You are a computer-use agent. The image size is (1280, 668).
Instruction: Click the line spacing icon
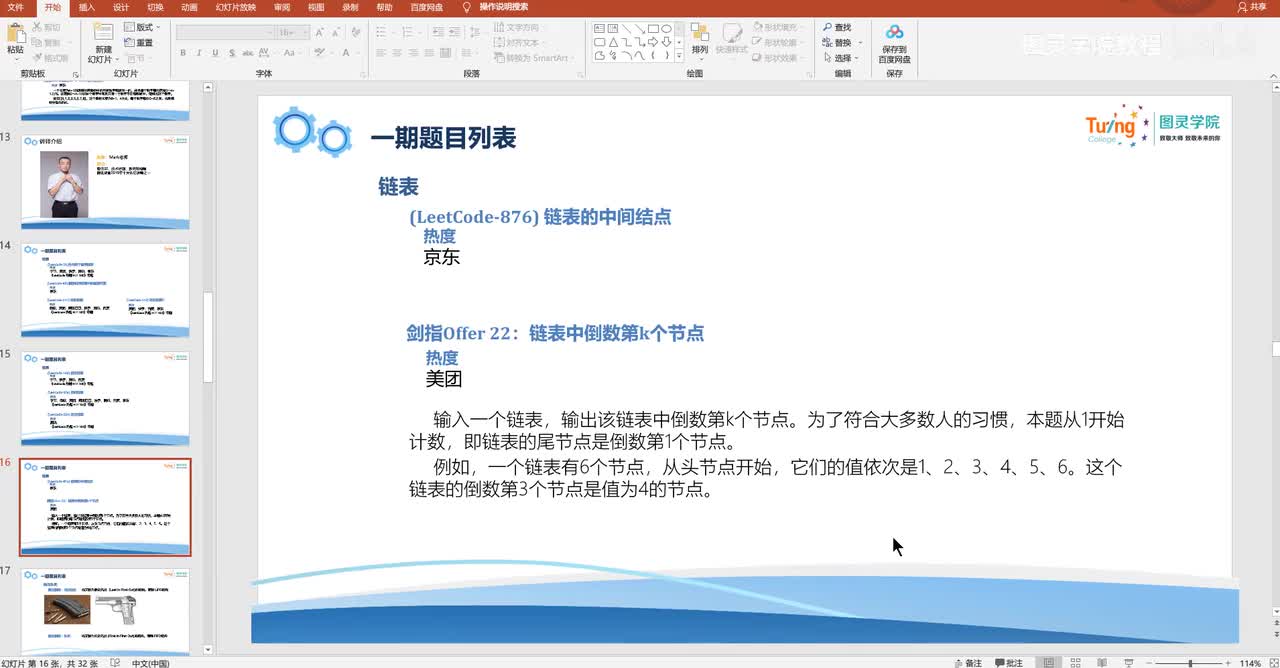coord(475,31)
